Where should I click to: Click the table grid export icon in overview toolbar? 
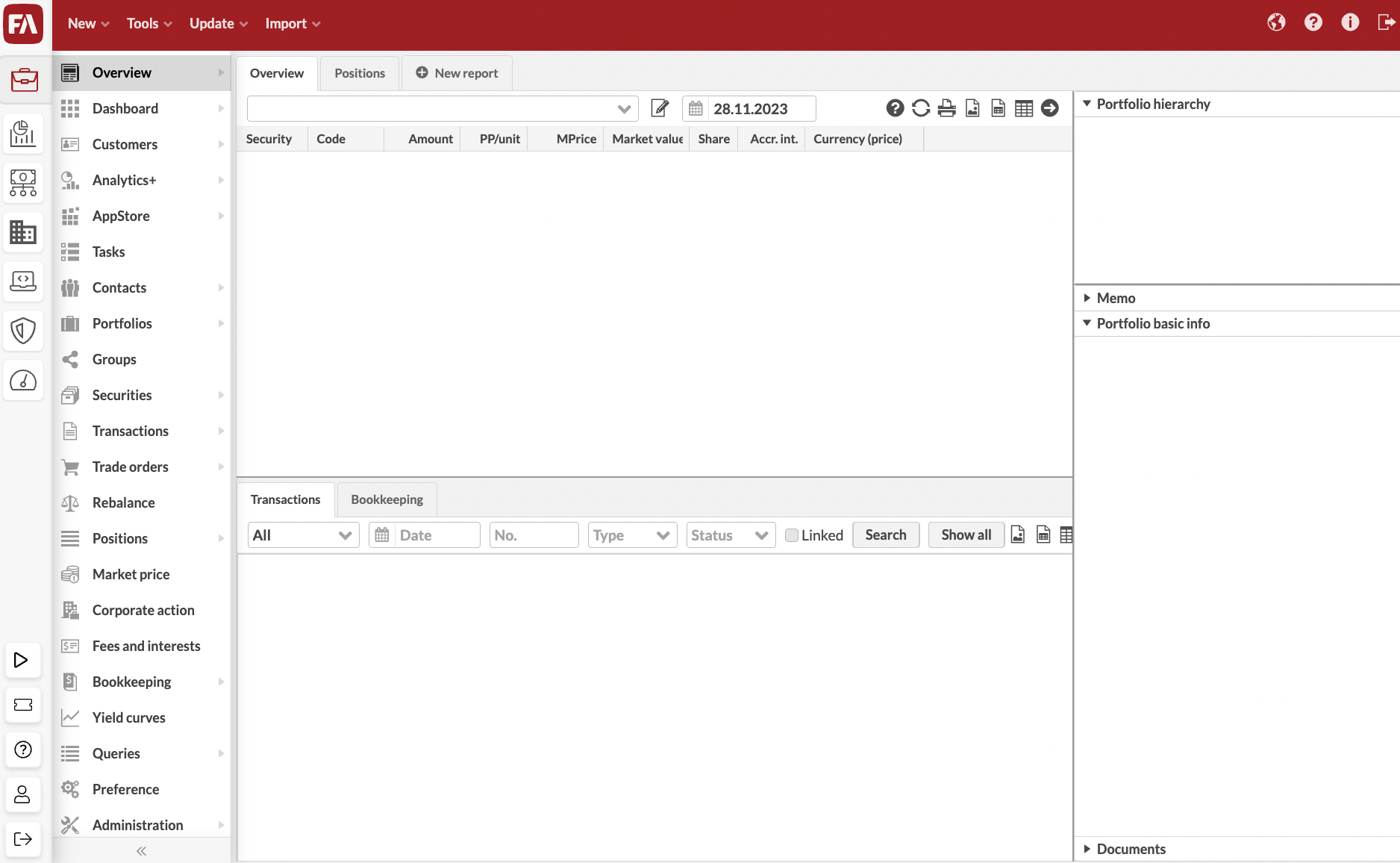[1024, 108]
